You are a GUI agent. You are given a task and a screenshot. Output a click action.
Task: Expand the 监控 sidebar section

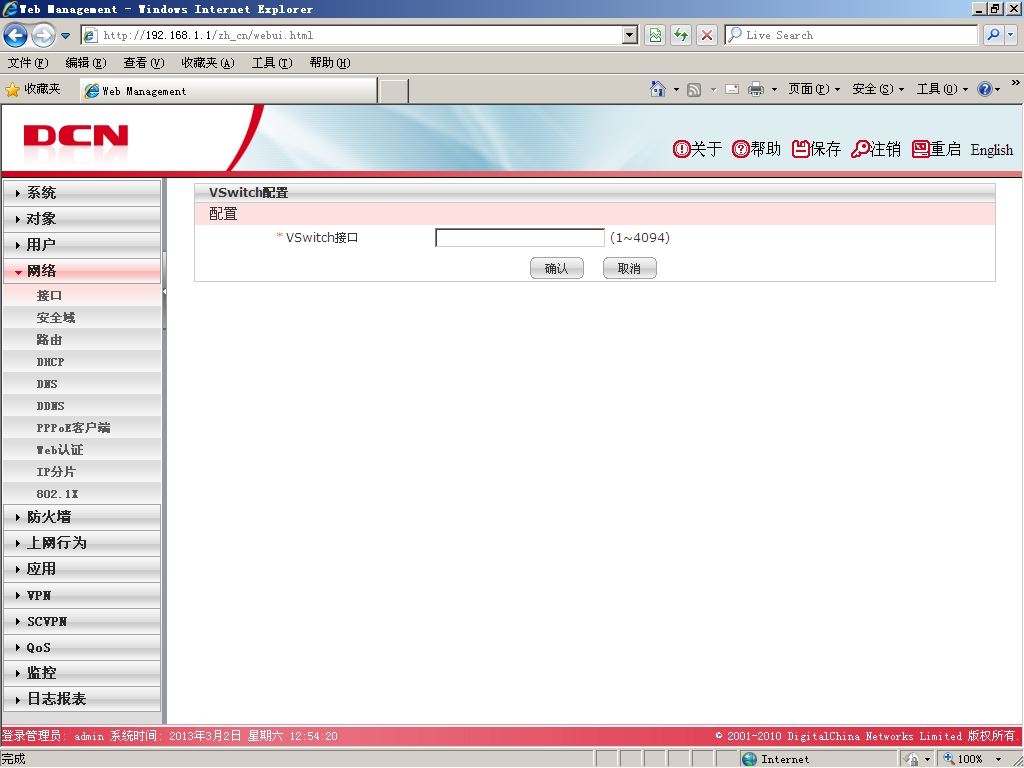point(82,673)
